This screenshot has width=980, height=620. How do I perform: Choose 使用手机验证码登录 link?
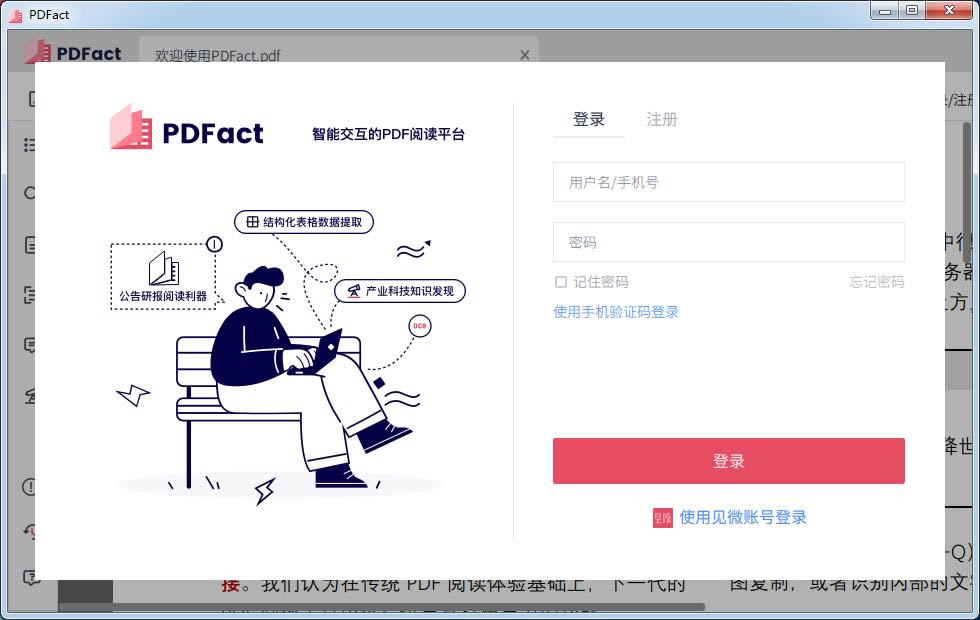pyautogui.click(x=616, y=312)
